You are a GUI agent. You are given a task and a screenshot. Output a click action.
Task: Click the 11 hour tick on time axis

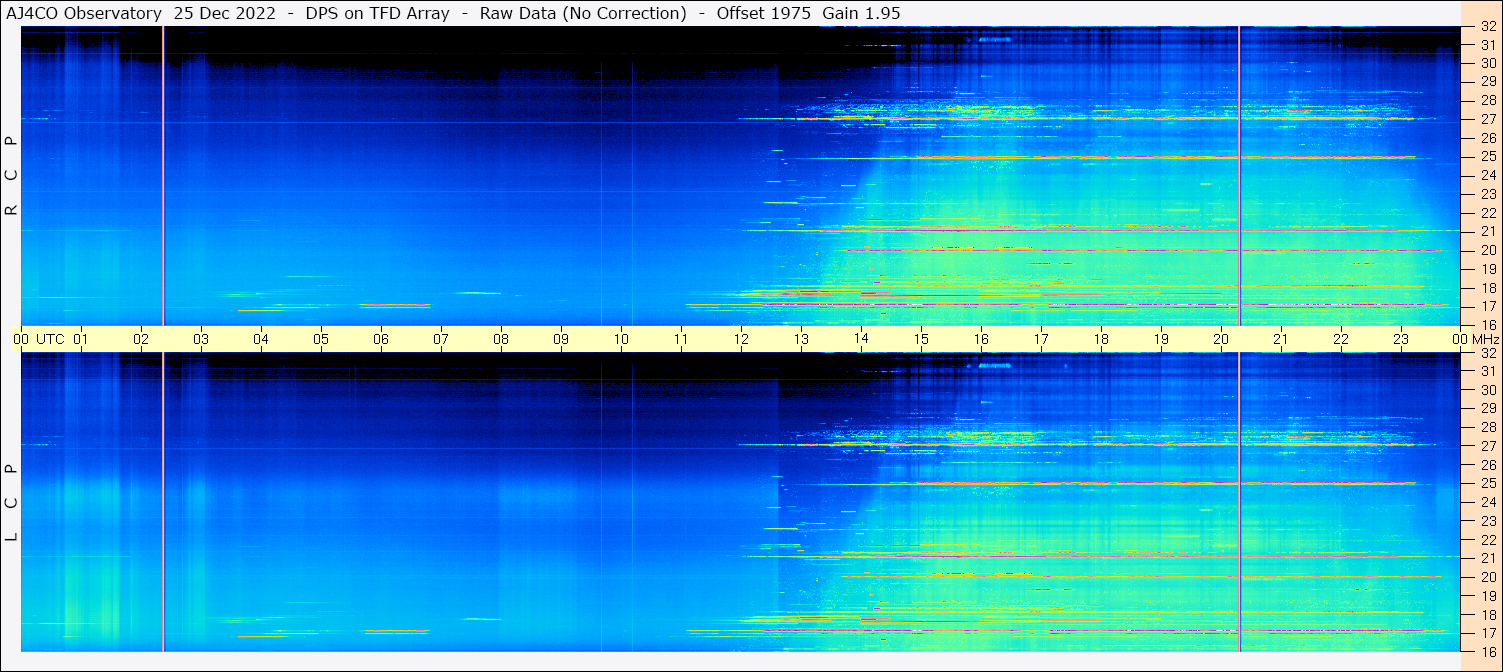[681, 339]
